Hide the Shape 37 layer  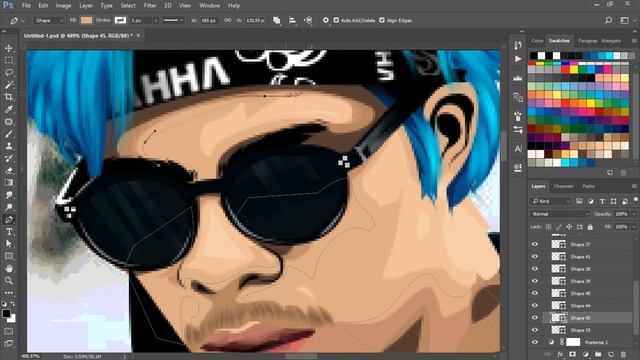click(x=535, y=244)
